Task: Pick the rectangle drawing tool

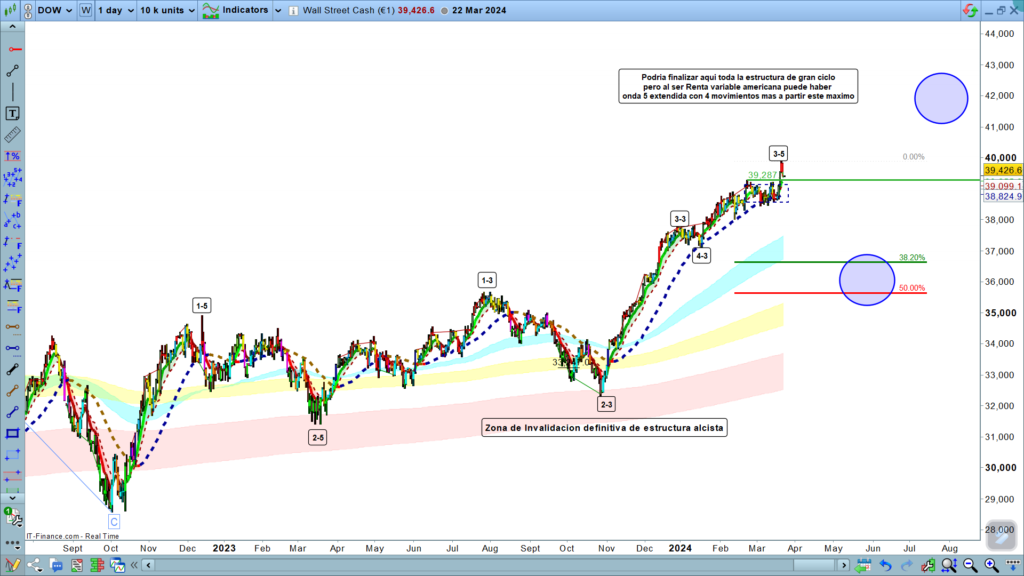Action: (x=13, y=433)
